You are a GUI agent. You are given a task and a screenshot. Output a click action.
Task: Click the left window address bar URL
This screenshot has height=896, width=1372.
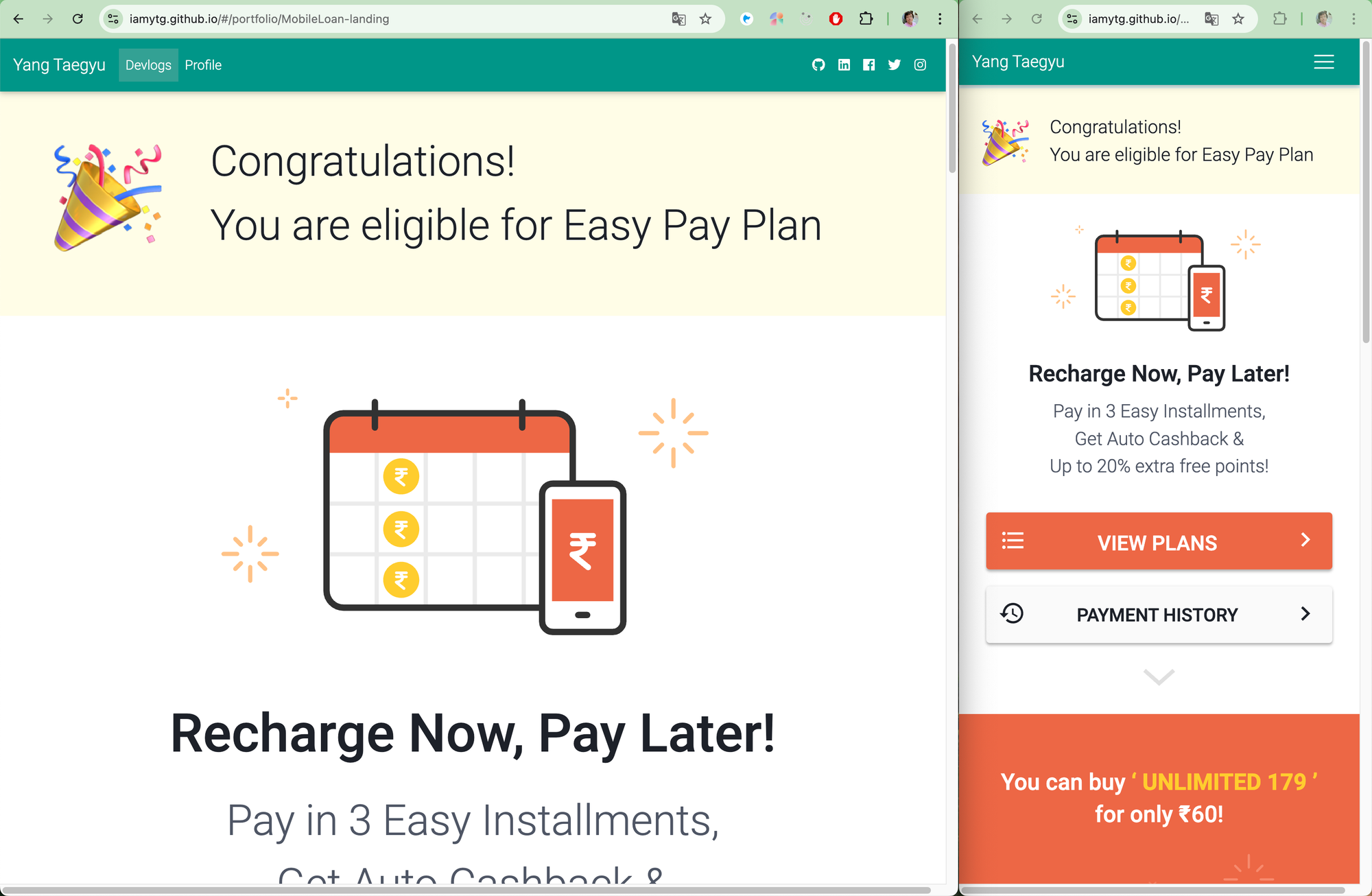(x=259, y=19)
